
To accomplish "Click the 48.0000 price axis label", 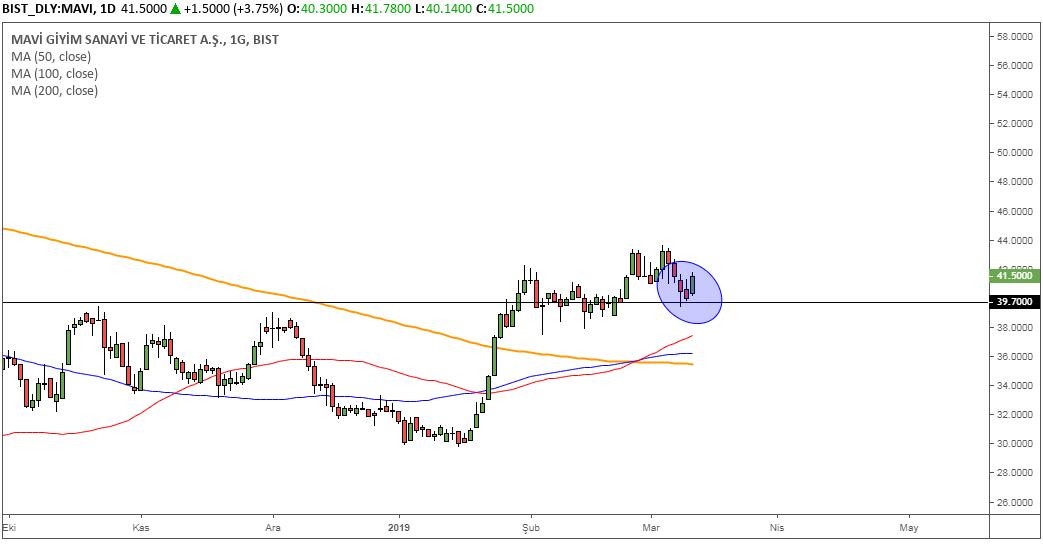I will (1014, 182).
